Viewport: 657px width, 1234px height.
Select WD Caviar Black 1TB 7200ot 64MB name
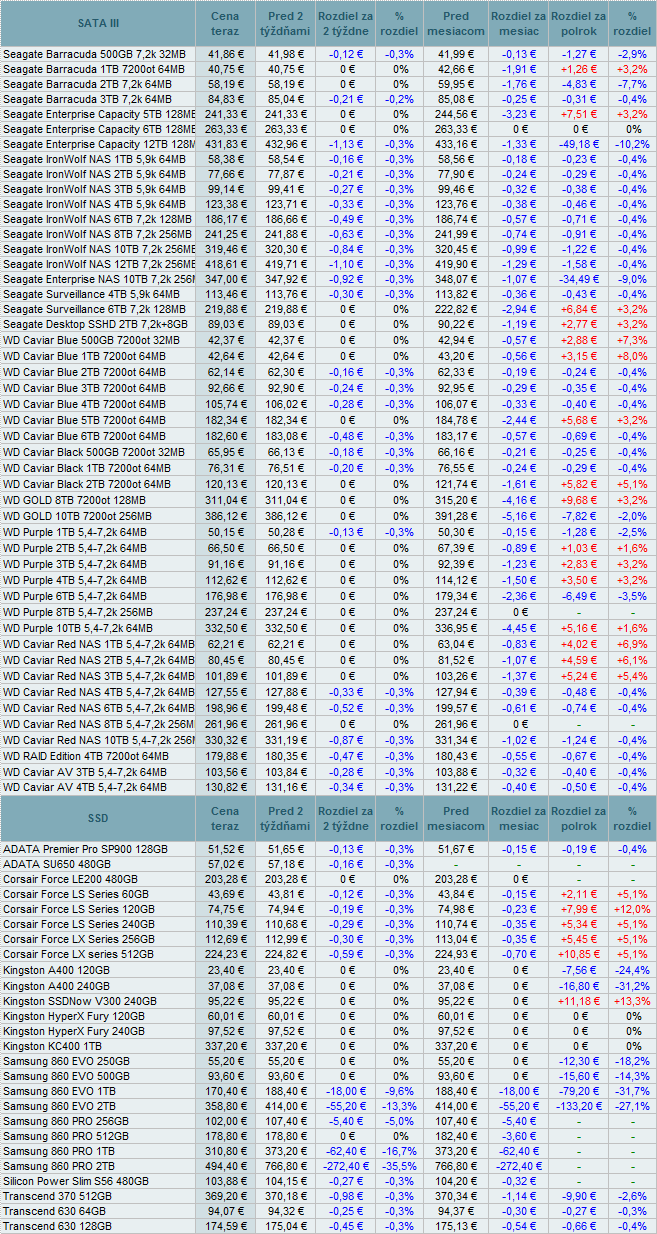click(x=87, y=467)
